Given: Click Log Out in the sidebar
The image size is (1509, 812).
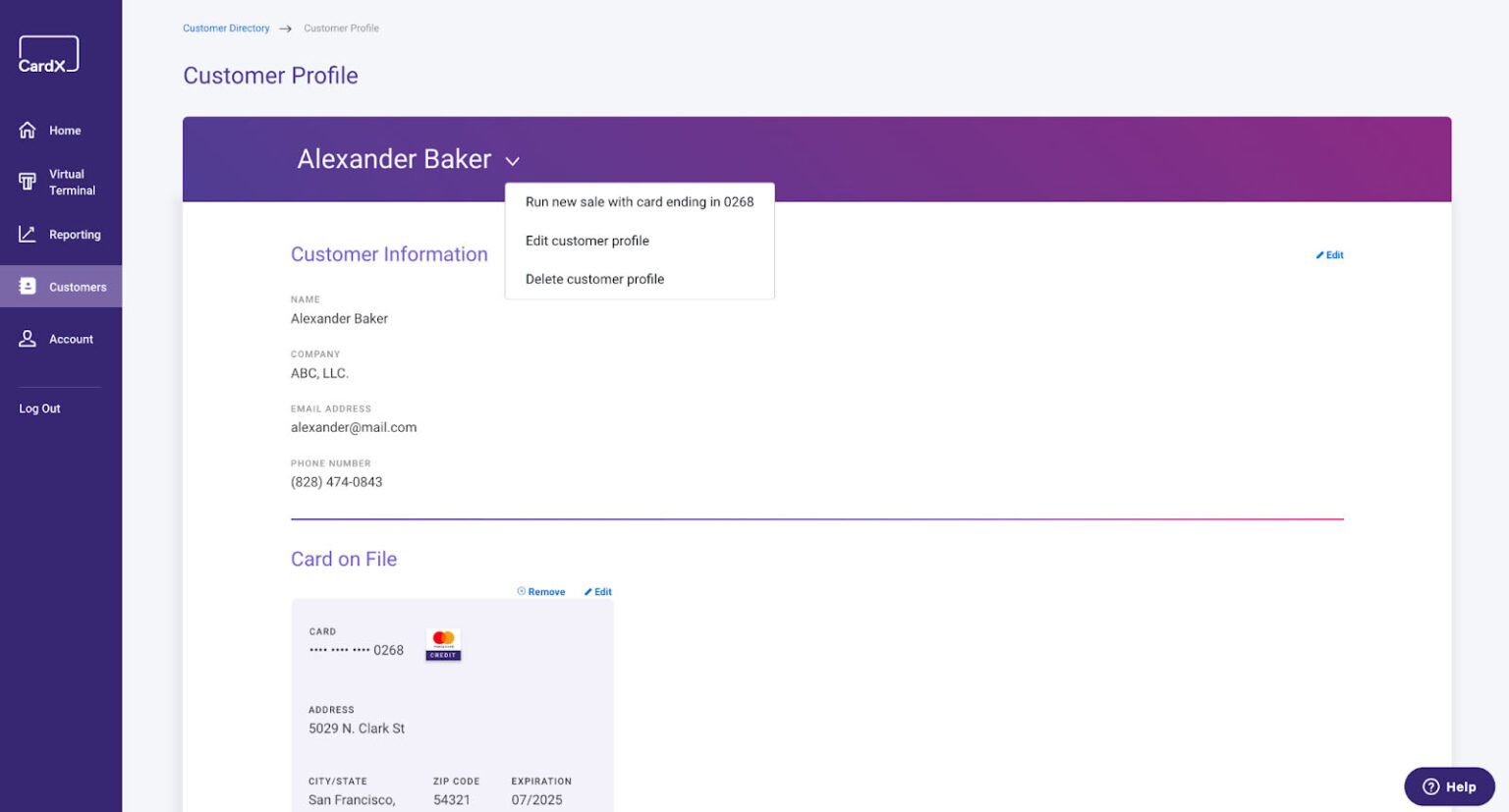Looking at the screenshot, I should (x=38, y=407).
